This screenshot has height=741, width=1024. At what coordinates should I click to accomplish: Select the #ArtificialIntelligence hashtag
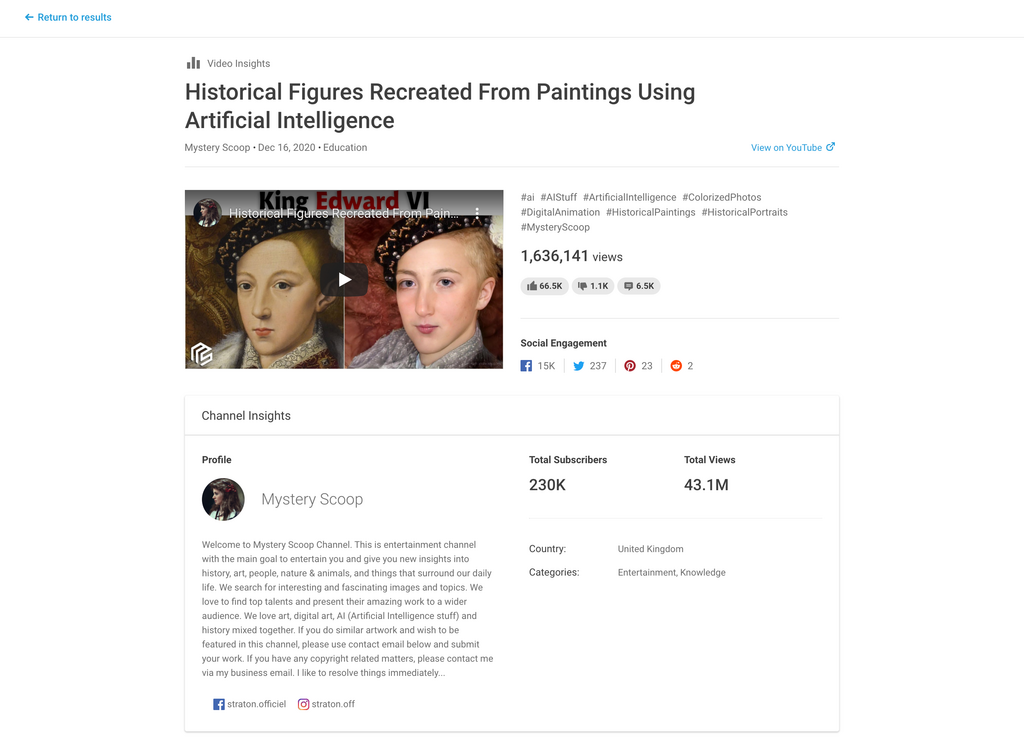tap(629, 197)
